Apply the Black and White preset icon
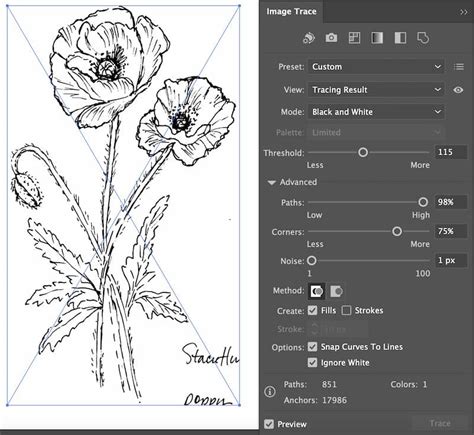This screenshot has width=474, height=435. click(x=400, y=38)
